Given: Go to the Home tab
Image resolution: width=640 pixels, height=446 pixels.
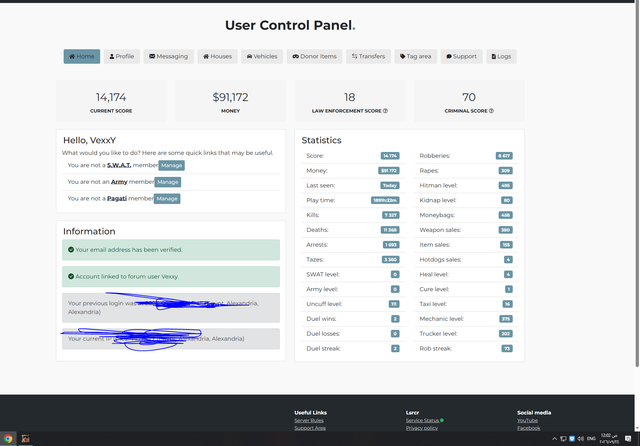Looking at the screenshot, I should click(82, 56).
